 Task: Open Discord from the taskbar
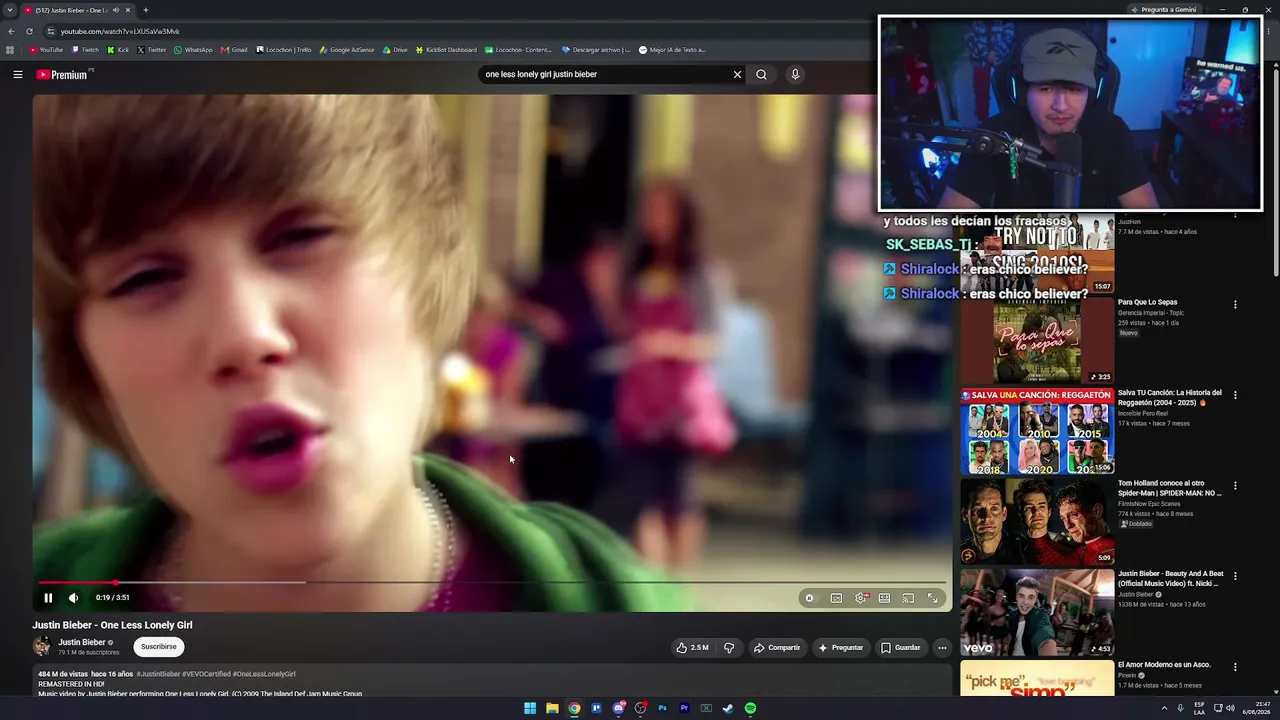click(619, 708)
